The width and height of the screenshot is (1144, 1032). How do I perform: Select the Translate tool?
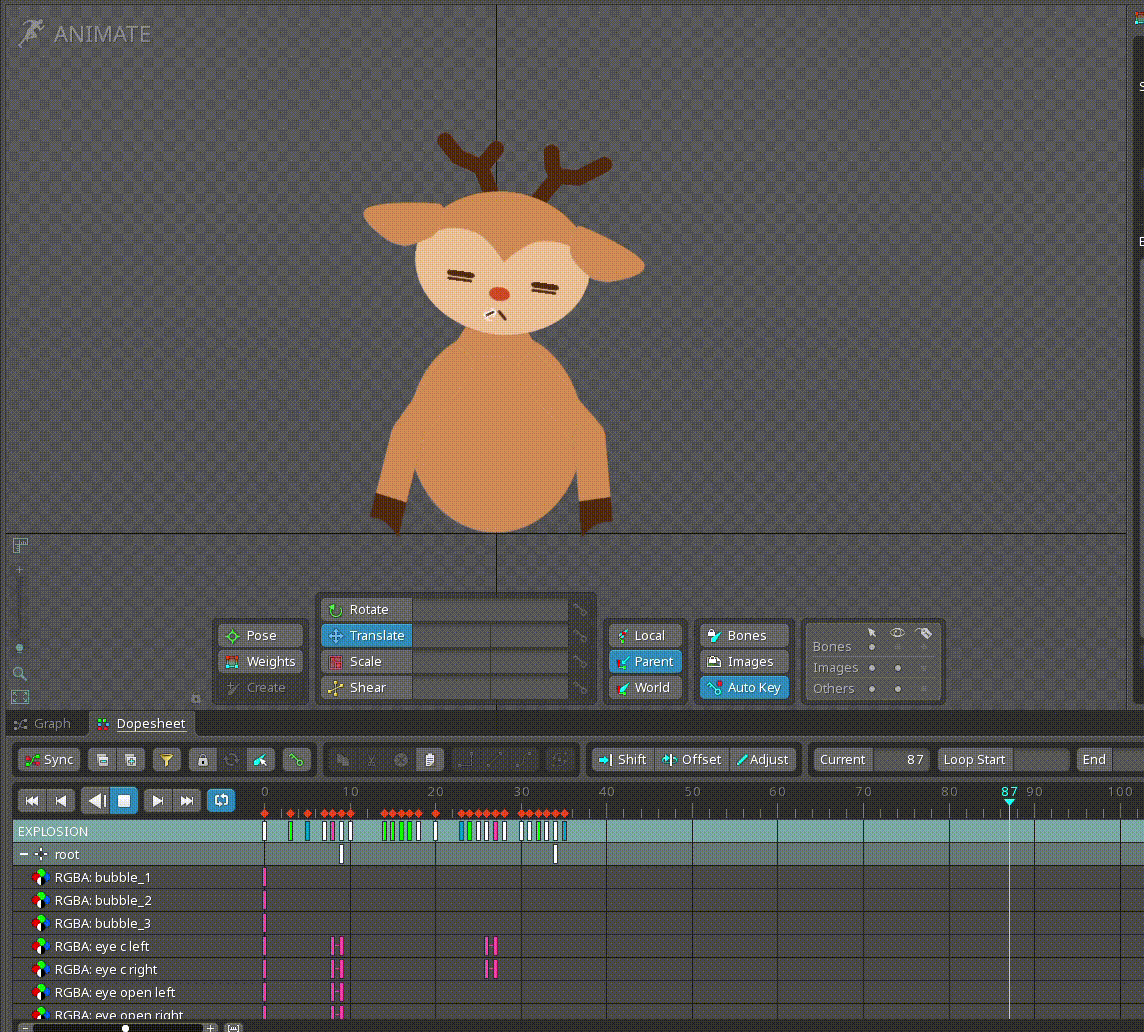pyautogui.click(x=366, y=635)
